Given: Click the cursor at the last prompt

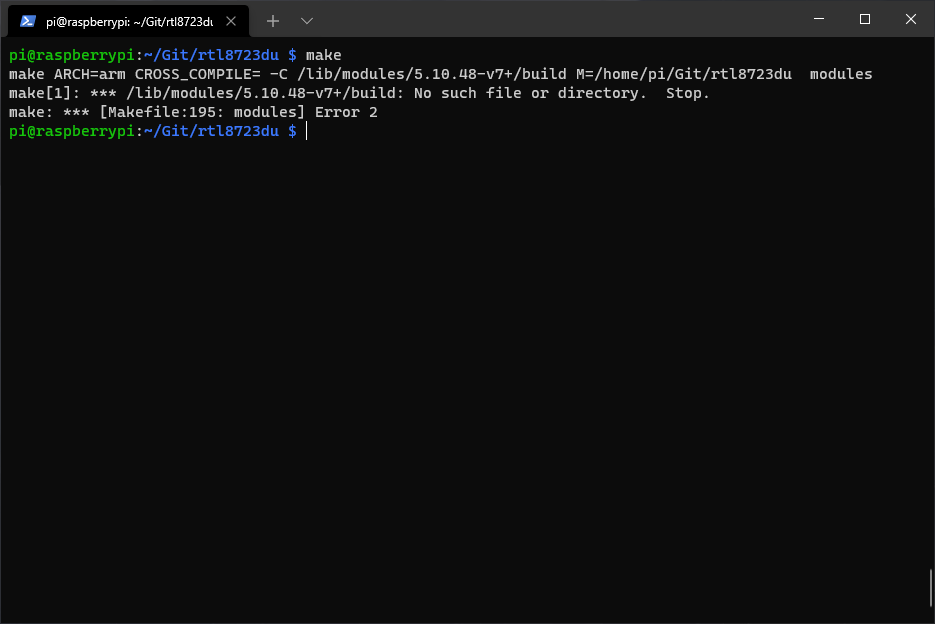Looking at the screenshot, I should pos(307,132).
